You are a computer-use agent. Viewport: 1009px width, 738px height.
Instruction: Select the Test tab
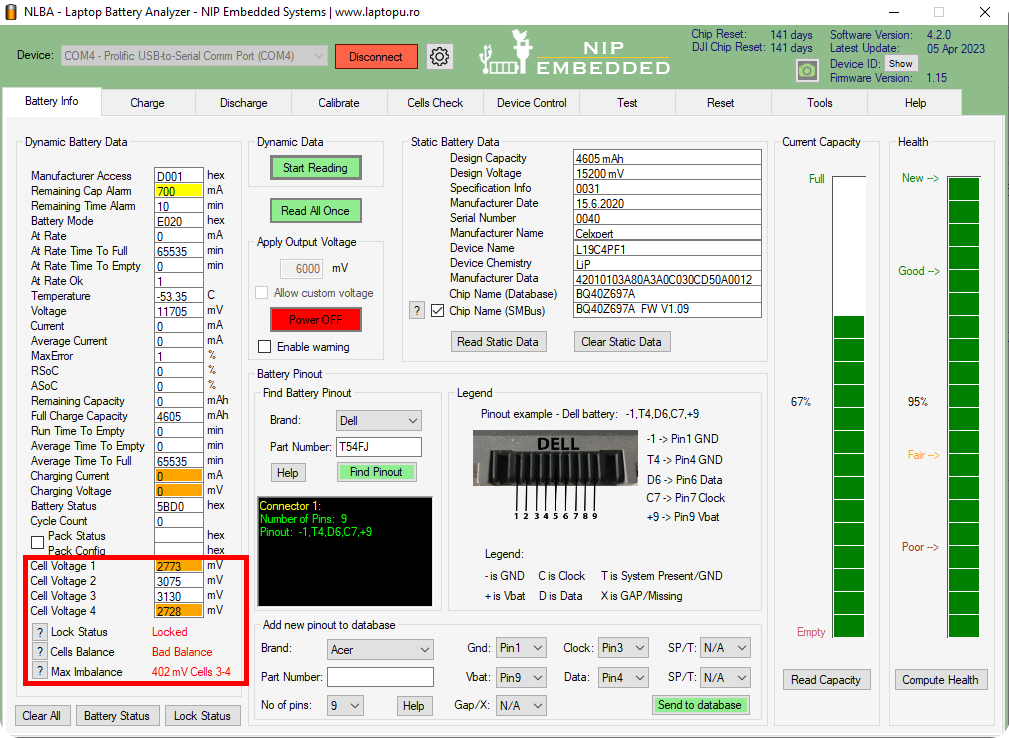627,103
